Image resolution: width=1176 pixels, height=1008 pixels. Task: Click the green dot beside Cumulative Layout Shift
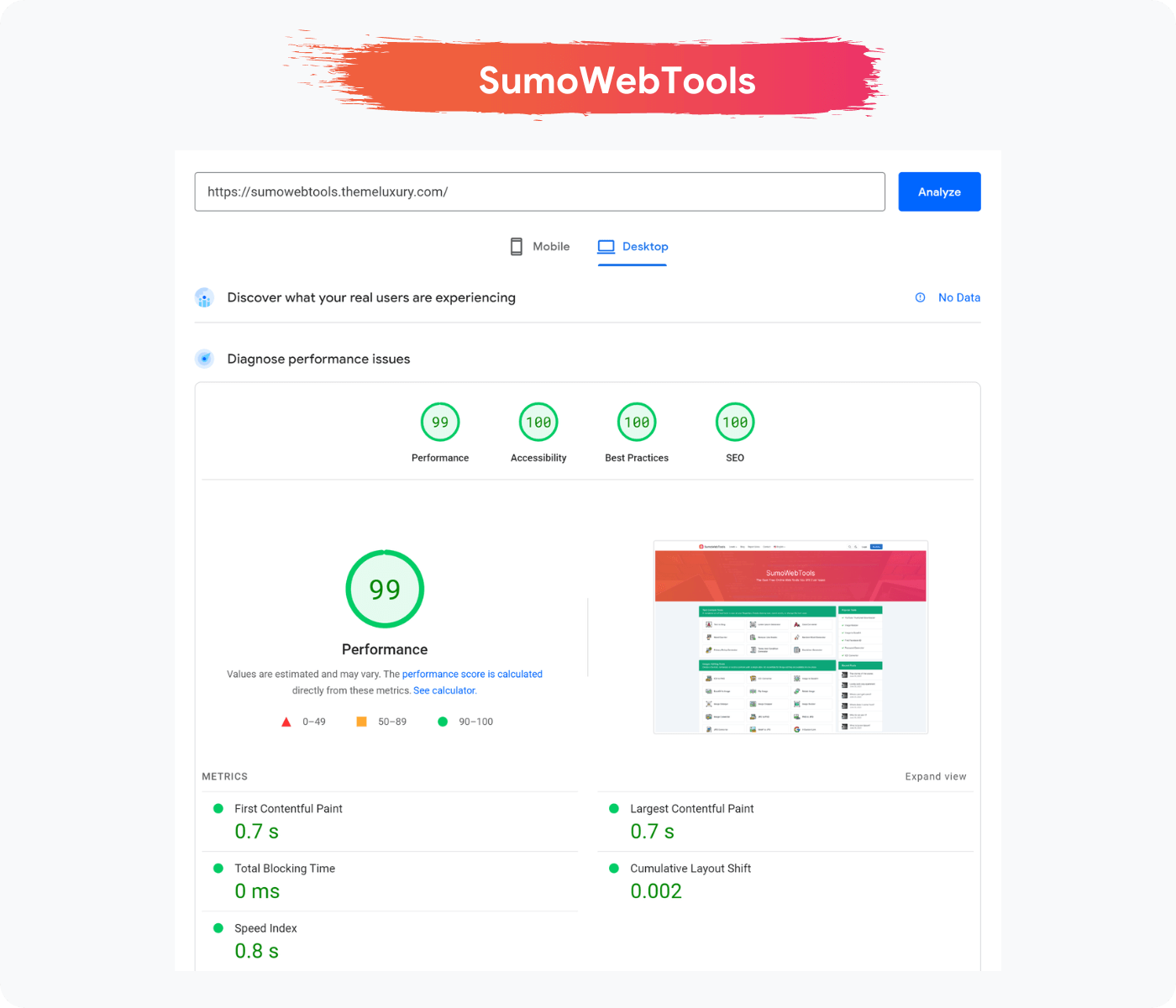pyautogui.click(x=614, y=869)
